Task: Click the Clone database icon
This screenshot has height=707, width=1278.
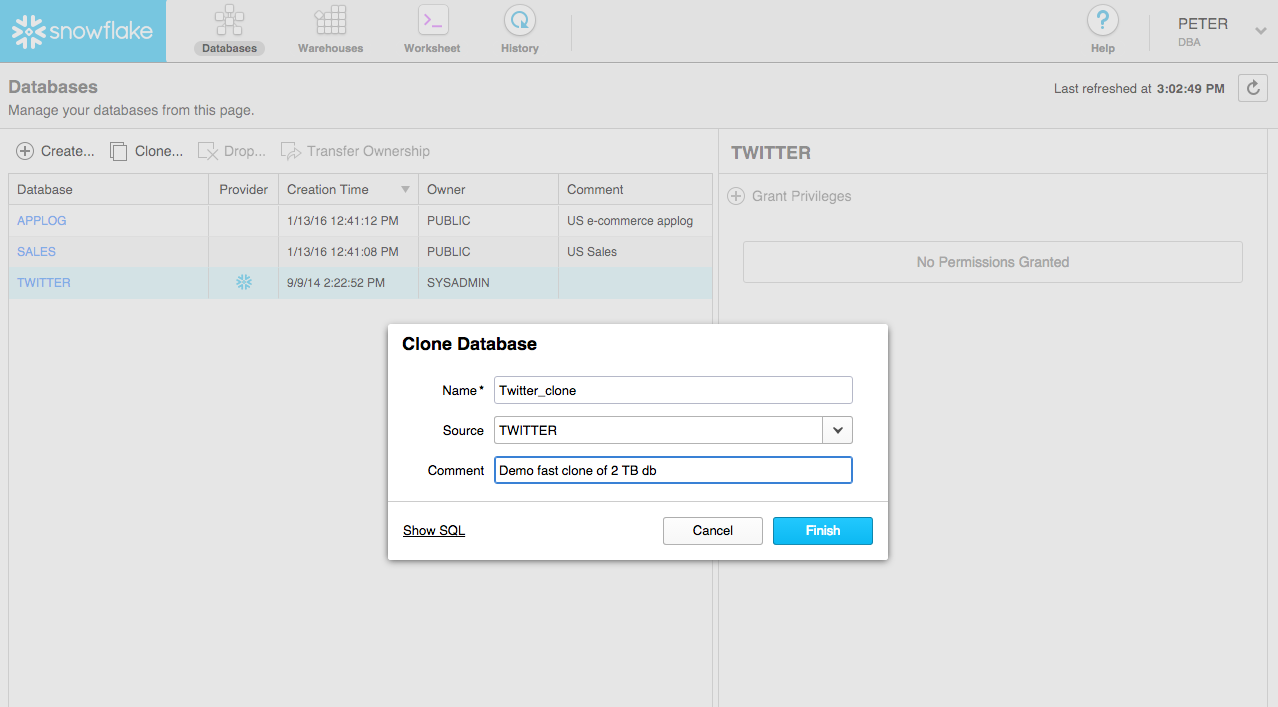Action: 118,151
